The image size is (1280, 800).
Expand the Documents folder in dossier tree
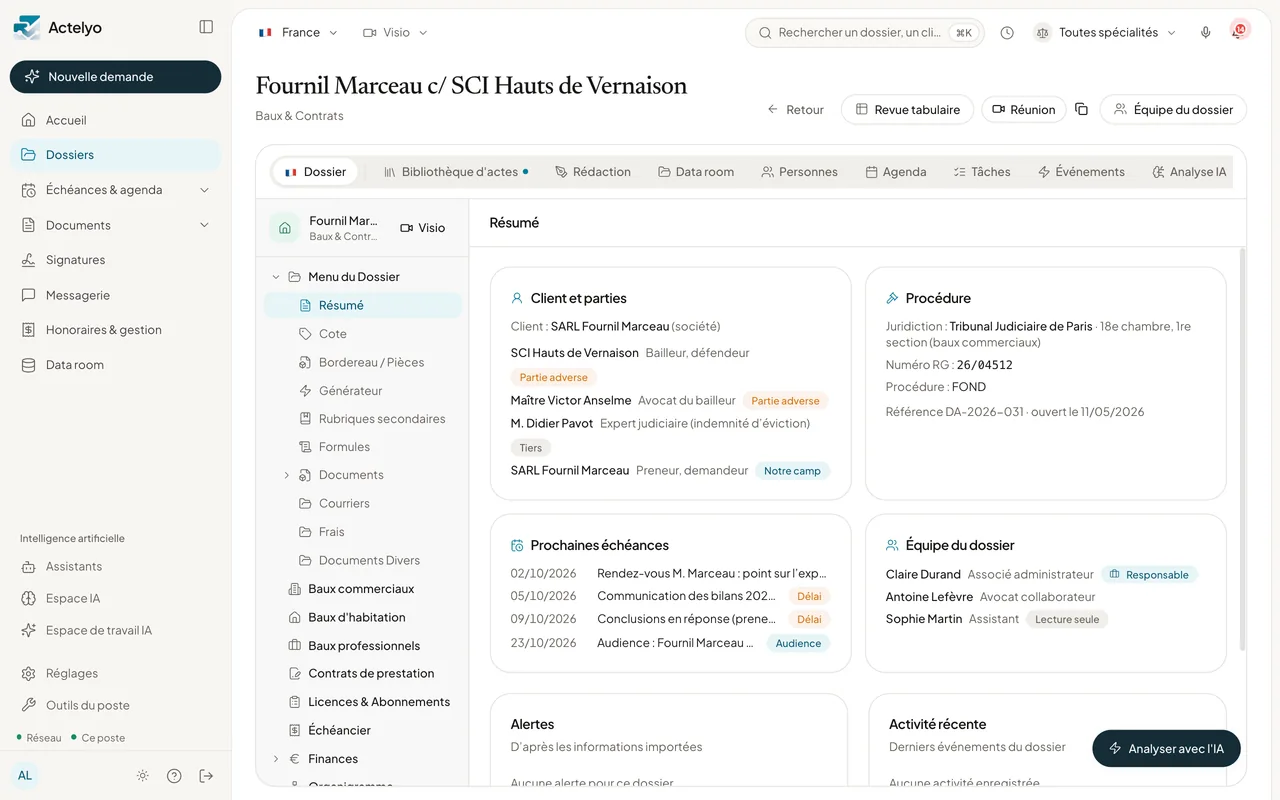point(287,475)
